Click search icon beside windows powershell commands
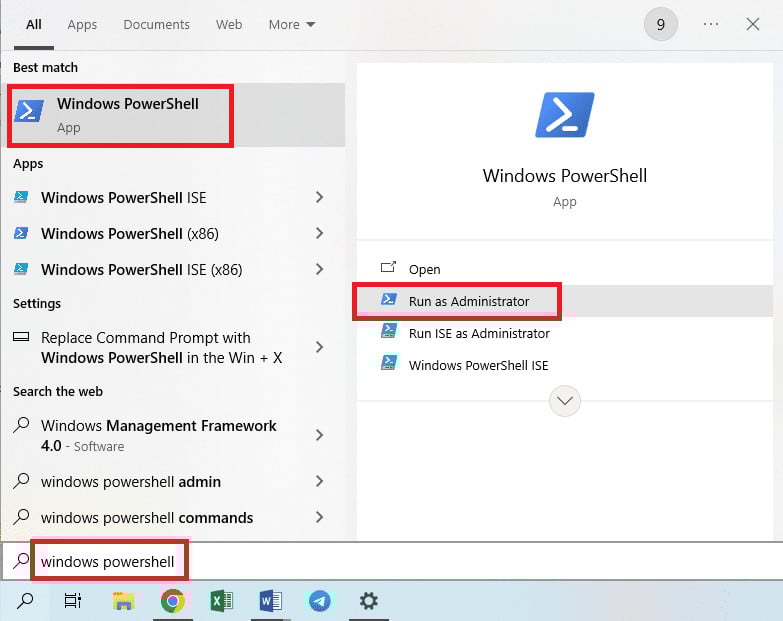The image size is (783, 621). [21, 516]
